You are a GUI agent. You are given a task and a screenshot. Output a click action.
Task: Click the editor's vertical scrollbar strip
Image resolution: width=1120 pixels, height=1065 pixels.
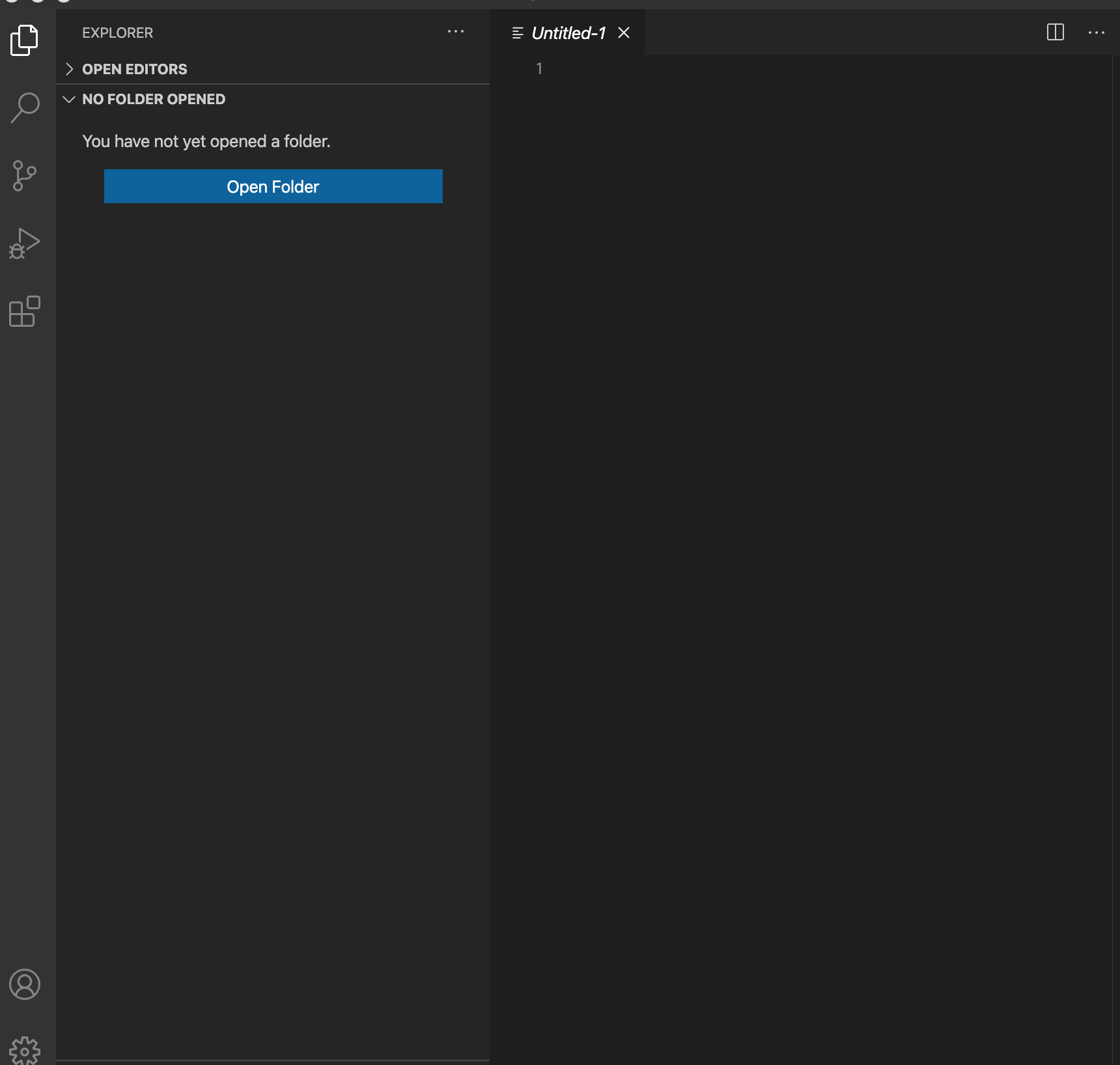tap(1115, 521)
